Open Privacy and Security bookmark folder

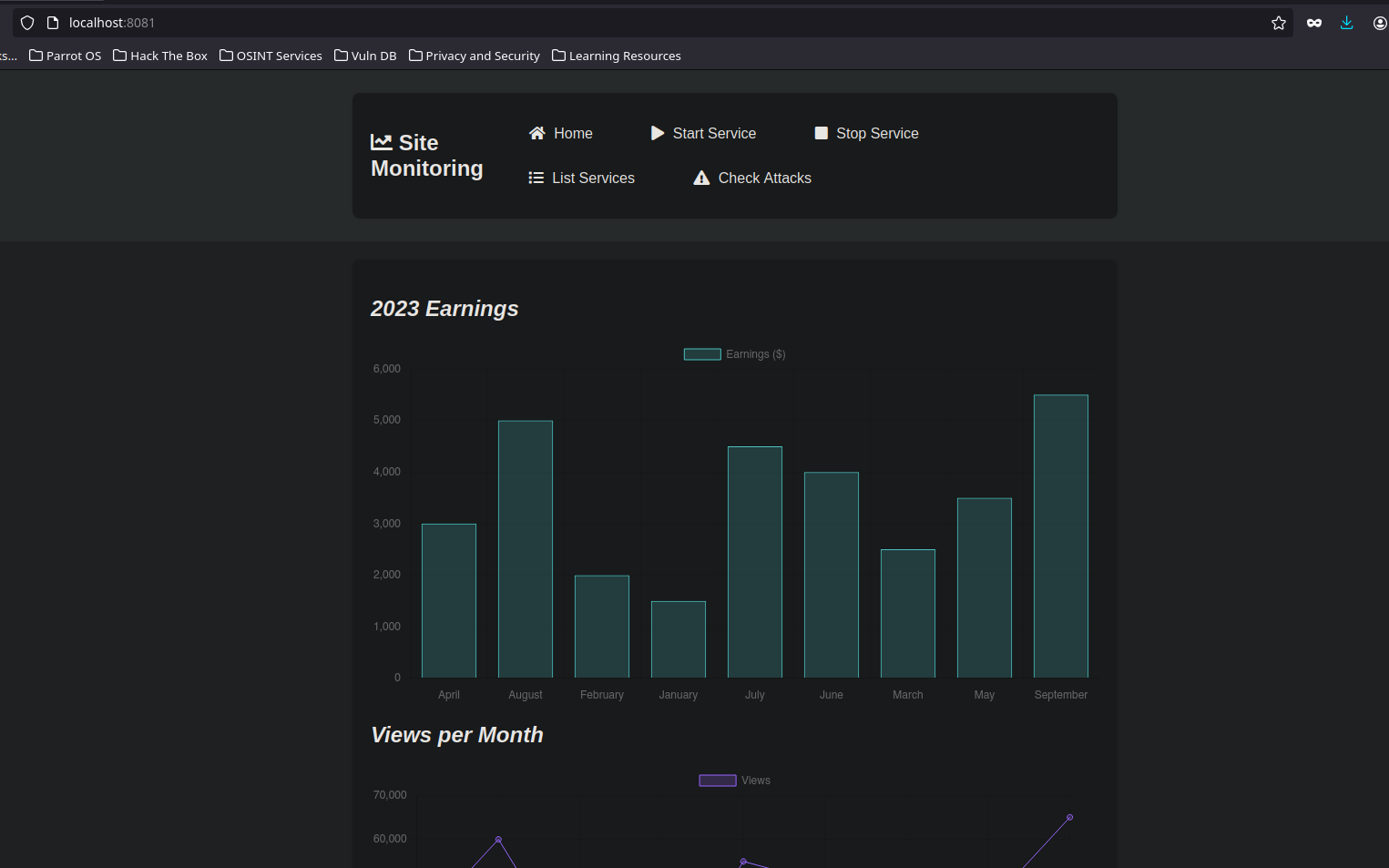pyautogui.click(x=475, y=56)
